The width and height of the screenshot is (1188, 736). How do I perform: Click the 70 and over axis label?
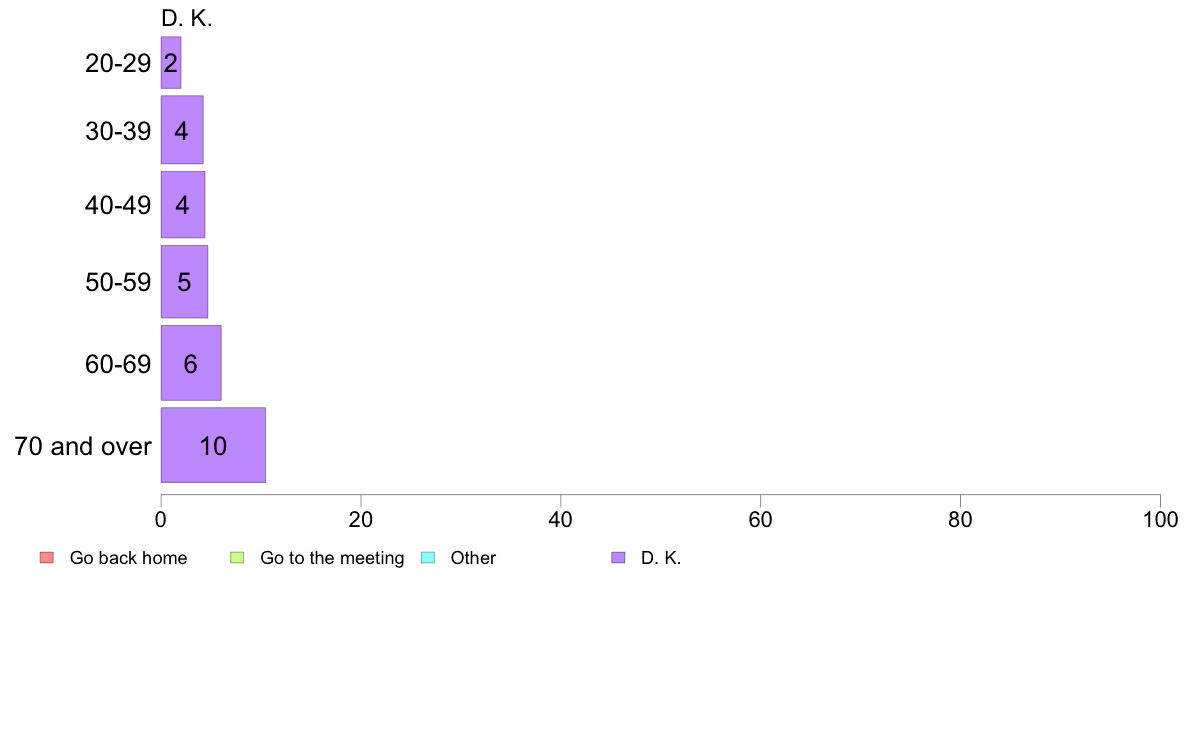(83, 446)
